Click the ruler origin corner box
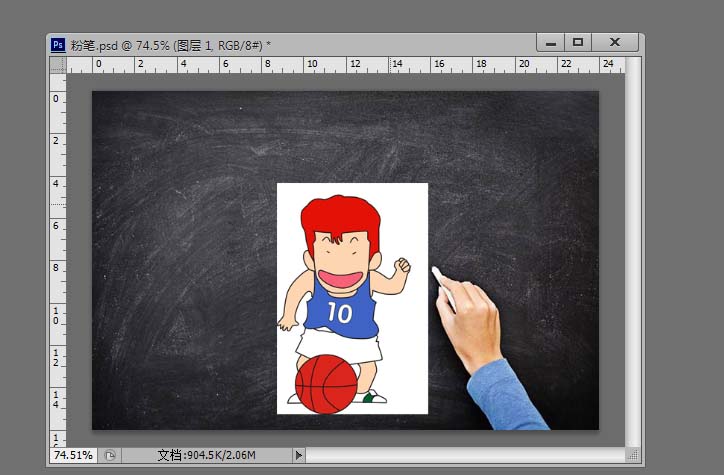The width and height of the screenshot is (724, 475). (x=58, y=65)
